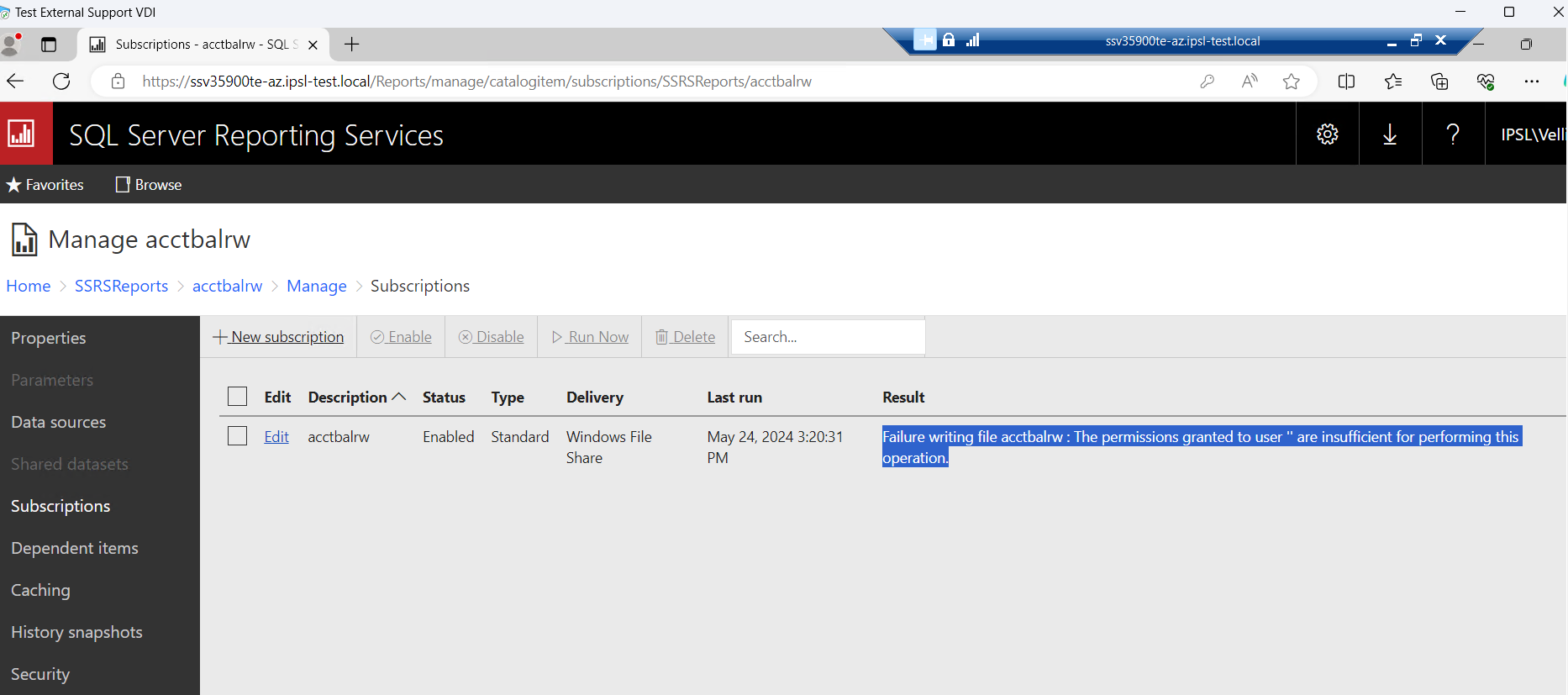Tick the select-all header checkbox
1568x695 pixels.
coord(238,397)
